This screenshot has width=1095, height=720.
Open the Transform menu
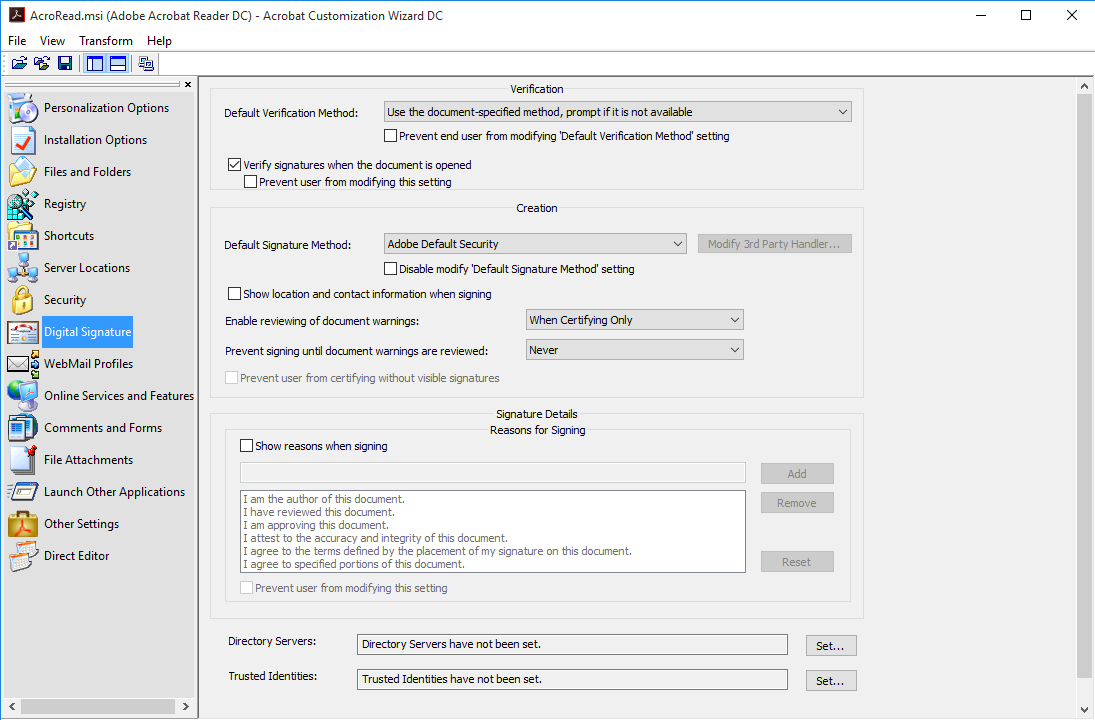(105, 41)
